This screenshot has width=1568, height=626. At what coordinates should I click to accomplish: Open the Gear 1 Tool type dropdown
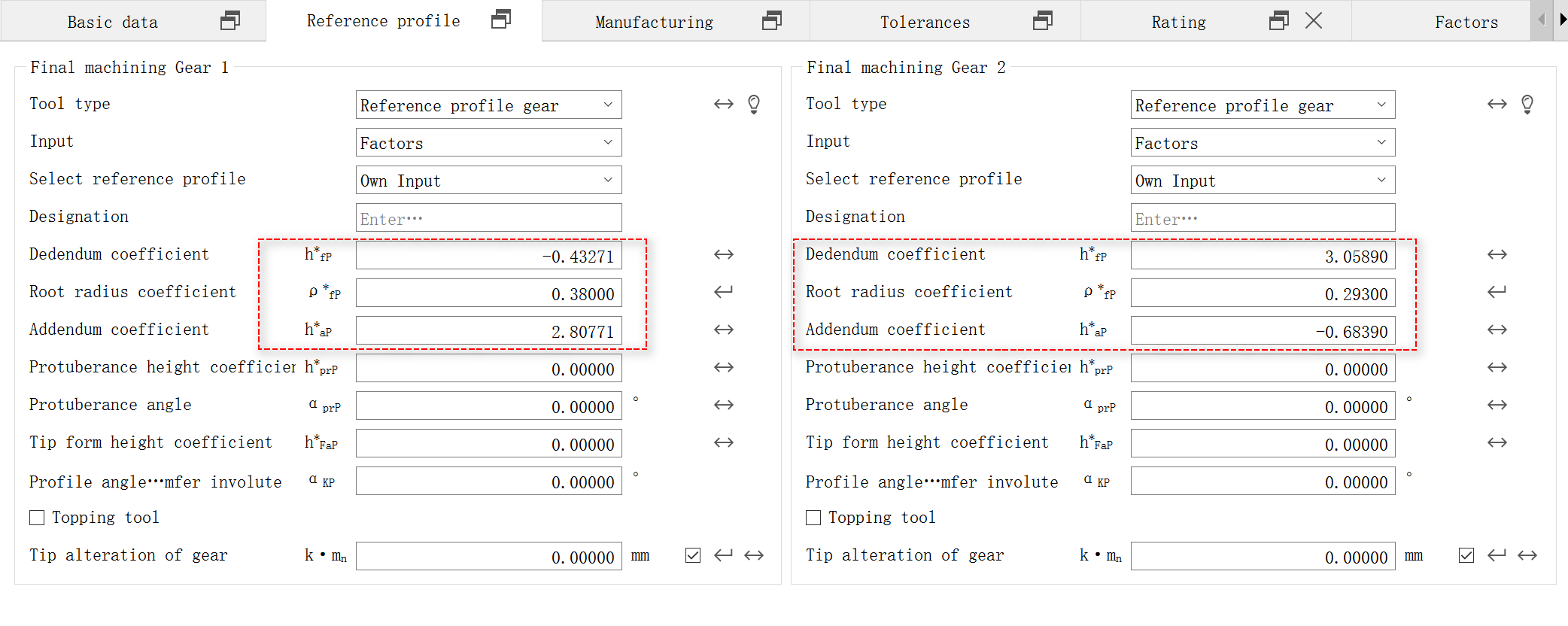click(x=488, y=105)
